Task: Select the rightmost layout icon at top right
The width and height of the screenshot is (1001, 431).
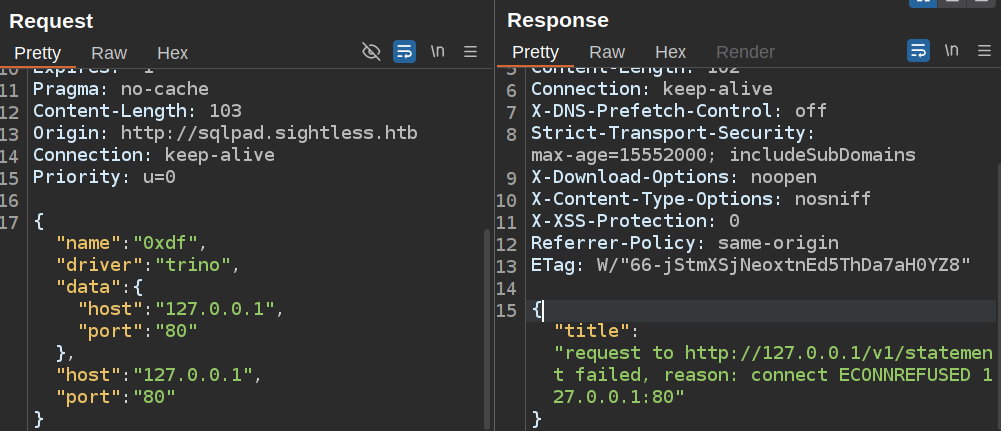Action: point(983,3)
